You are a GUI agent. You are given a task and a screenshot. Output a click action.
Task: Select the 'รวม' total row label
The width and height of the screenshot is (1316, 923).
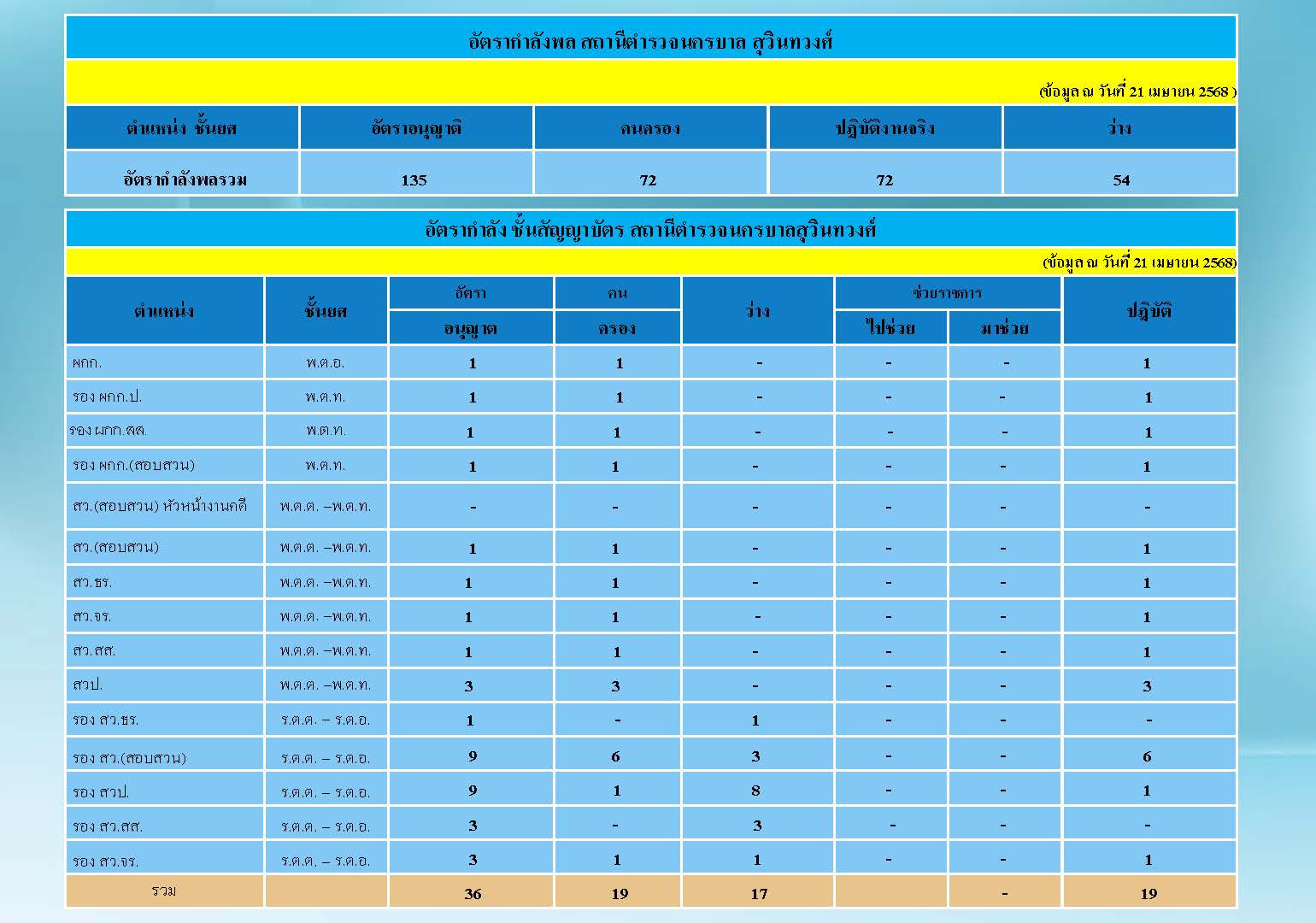point(164,891)
